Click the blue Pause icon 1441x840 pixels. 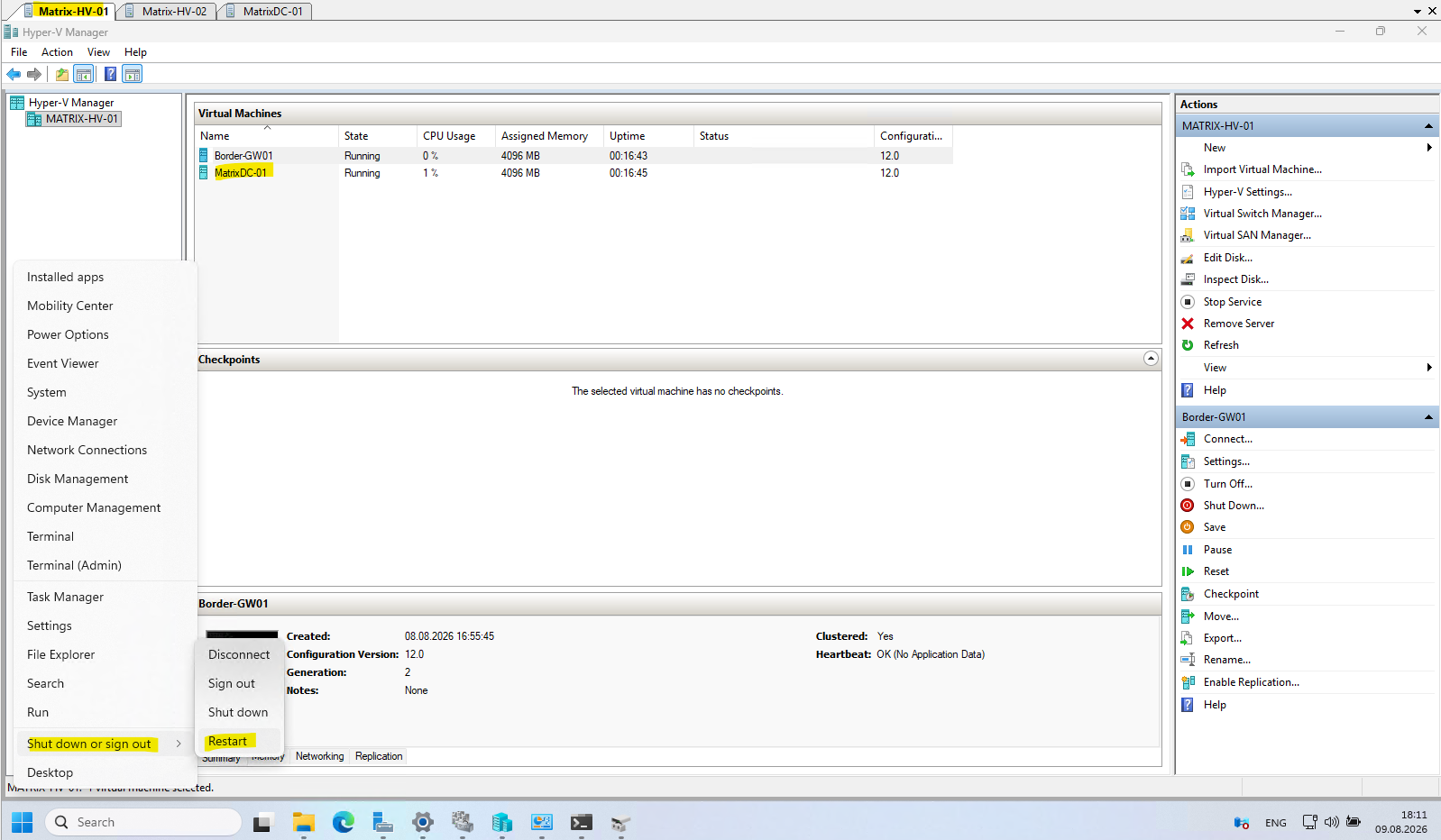pos(1188,550)
